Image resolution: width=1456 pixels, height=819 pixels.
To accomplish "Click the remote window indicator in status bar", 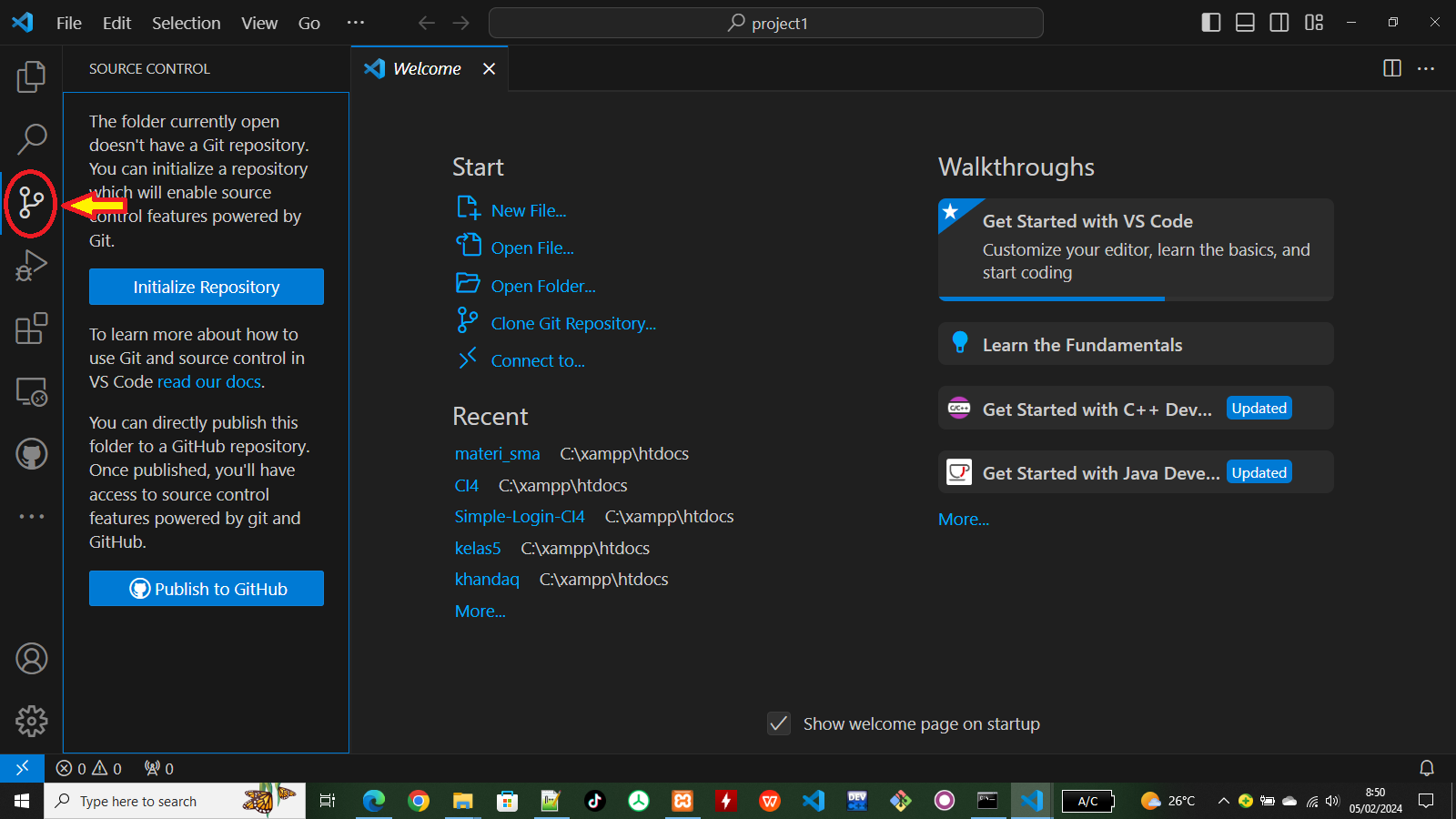I will [x=22, y=768].
